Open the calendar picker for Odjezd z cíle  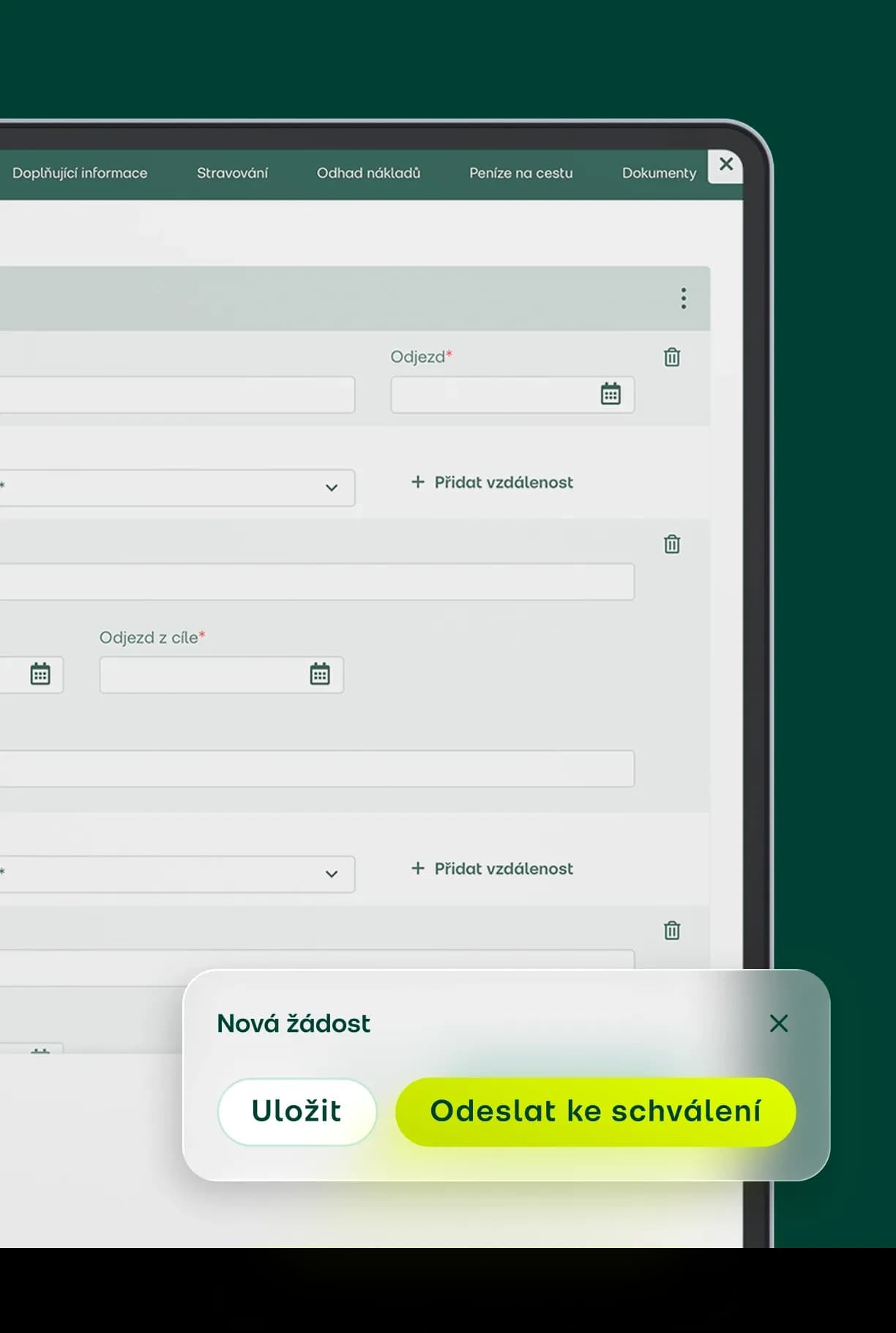(x=320, y=674)
